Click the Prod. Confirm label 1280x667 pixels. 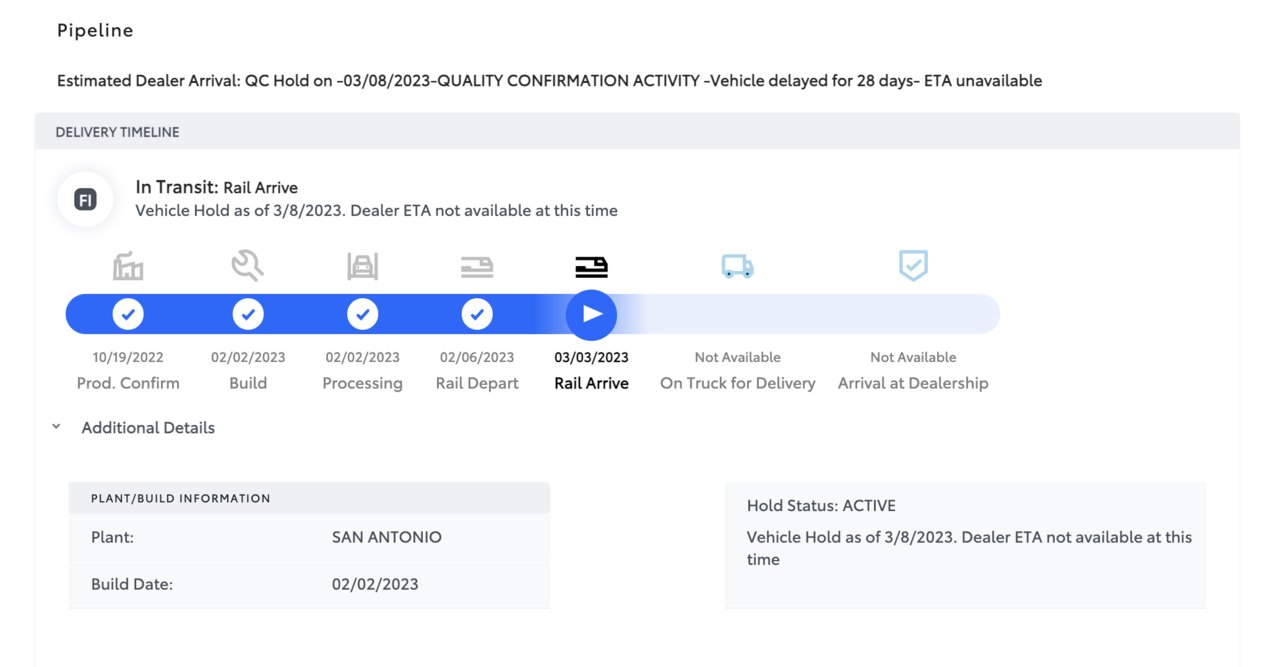pos(128,383)
